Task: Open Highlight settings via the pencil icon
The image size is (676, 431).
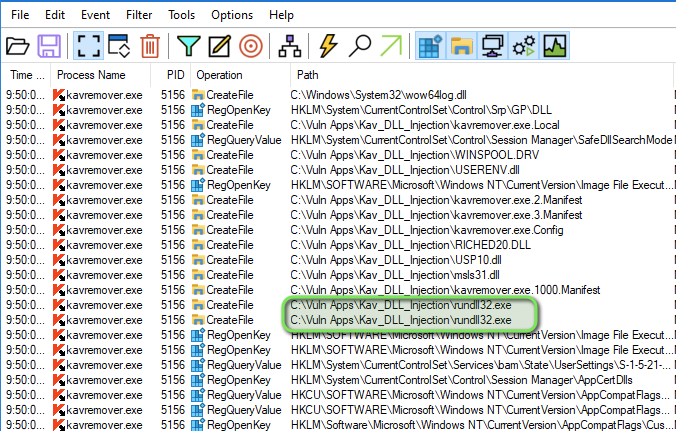Action: [219, 46]
